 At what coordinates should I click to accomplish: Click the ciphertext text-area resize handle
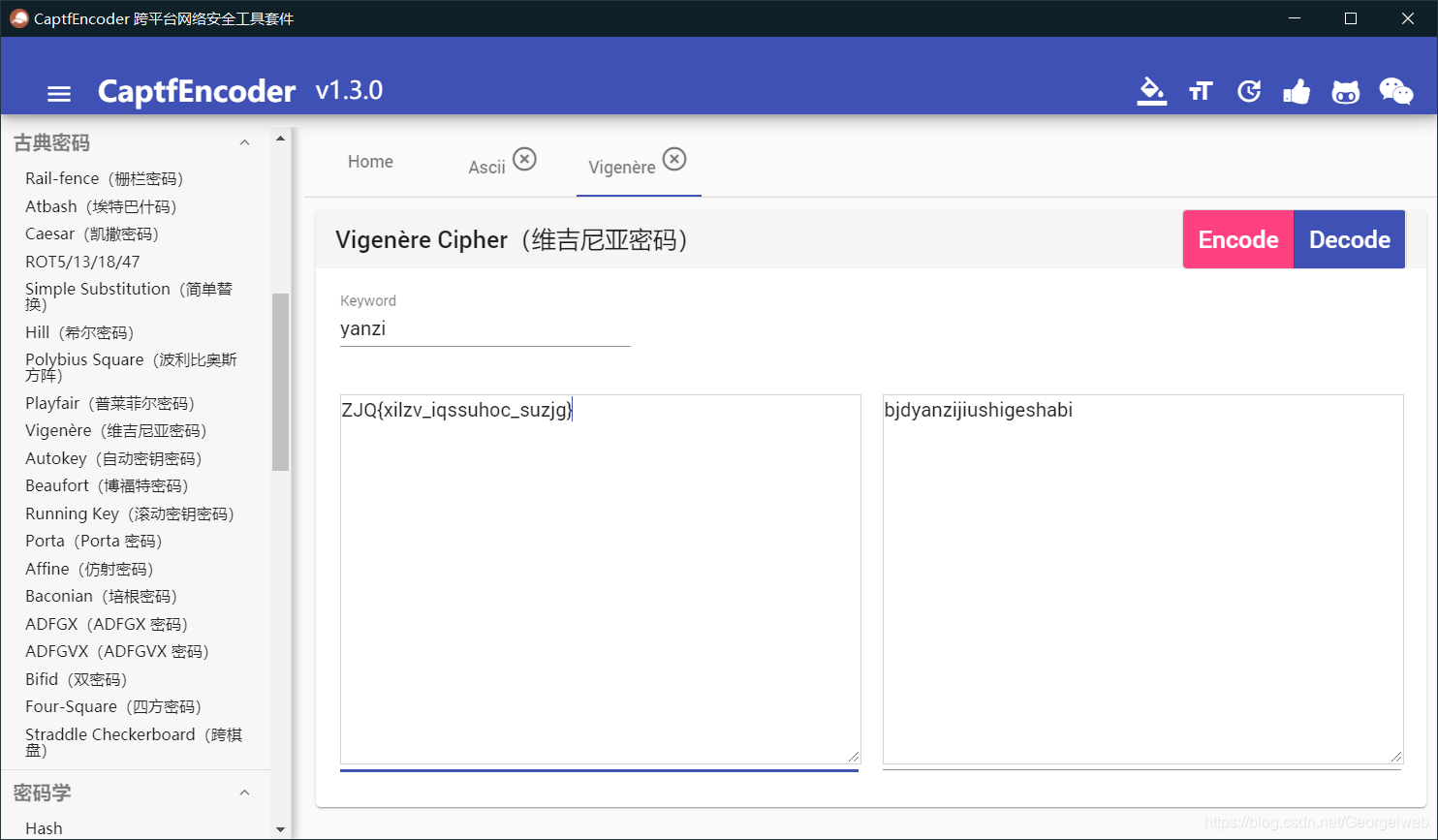tap(854, 757)
